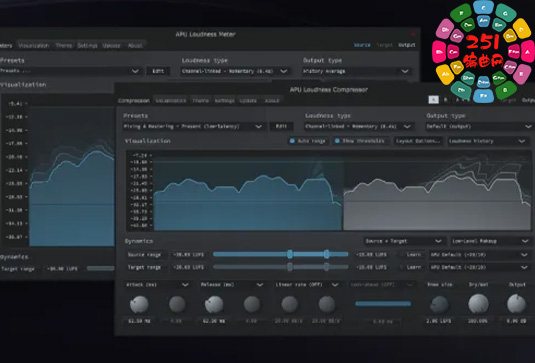Click the Source range upper LUFS value field

371,255
